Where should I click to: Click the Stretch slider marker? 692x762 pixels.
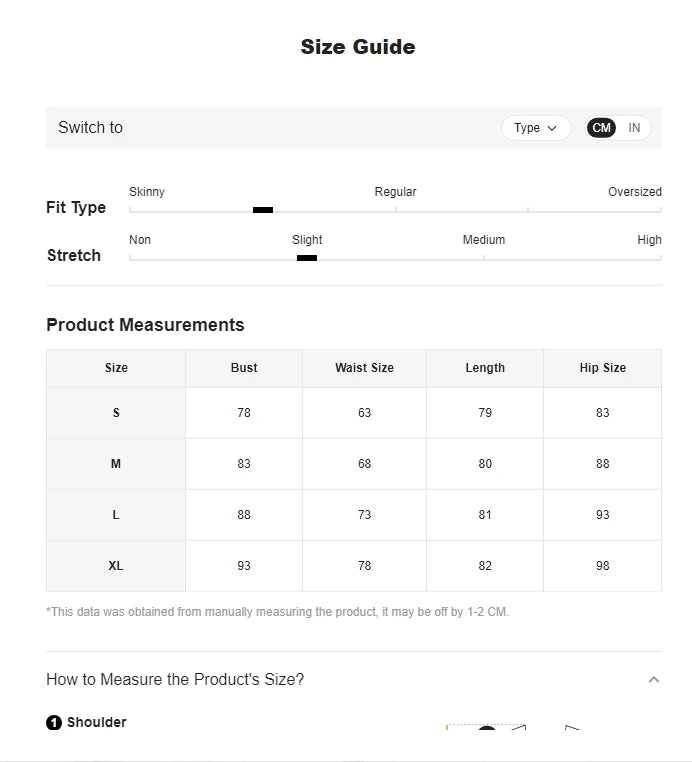[307, 258]
